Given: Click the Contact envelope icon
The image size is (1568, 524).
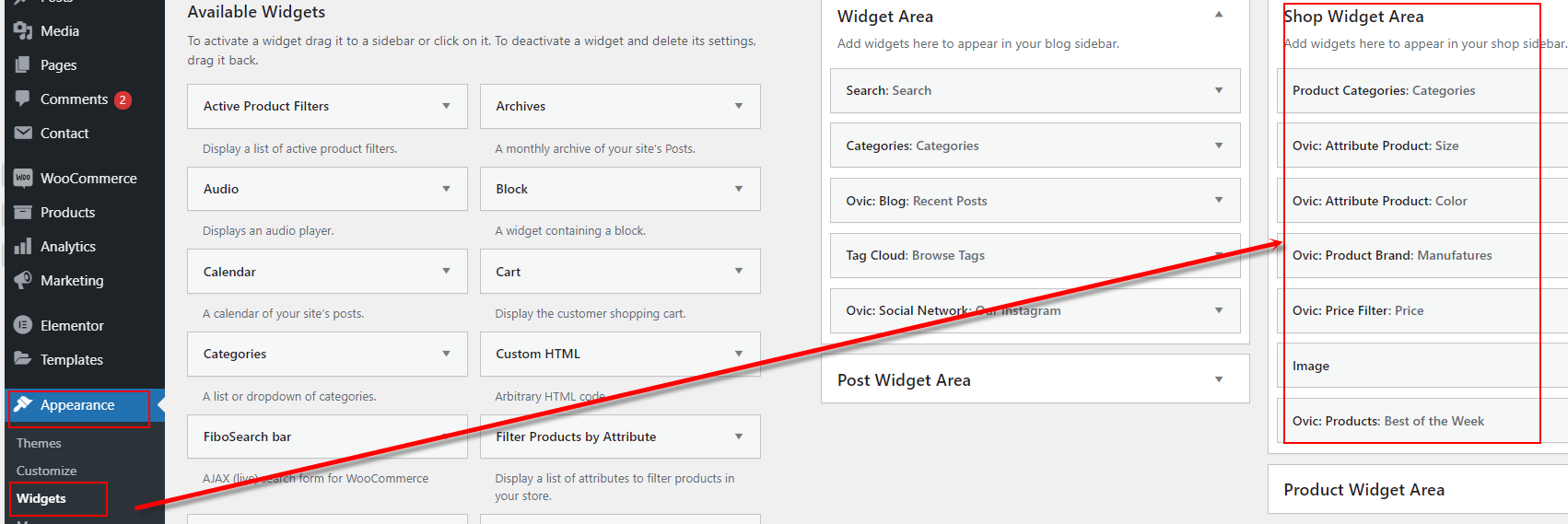Looking at the screenshot, I should 23,134.
